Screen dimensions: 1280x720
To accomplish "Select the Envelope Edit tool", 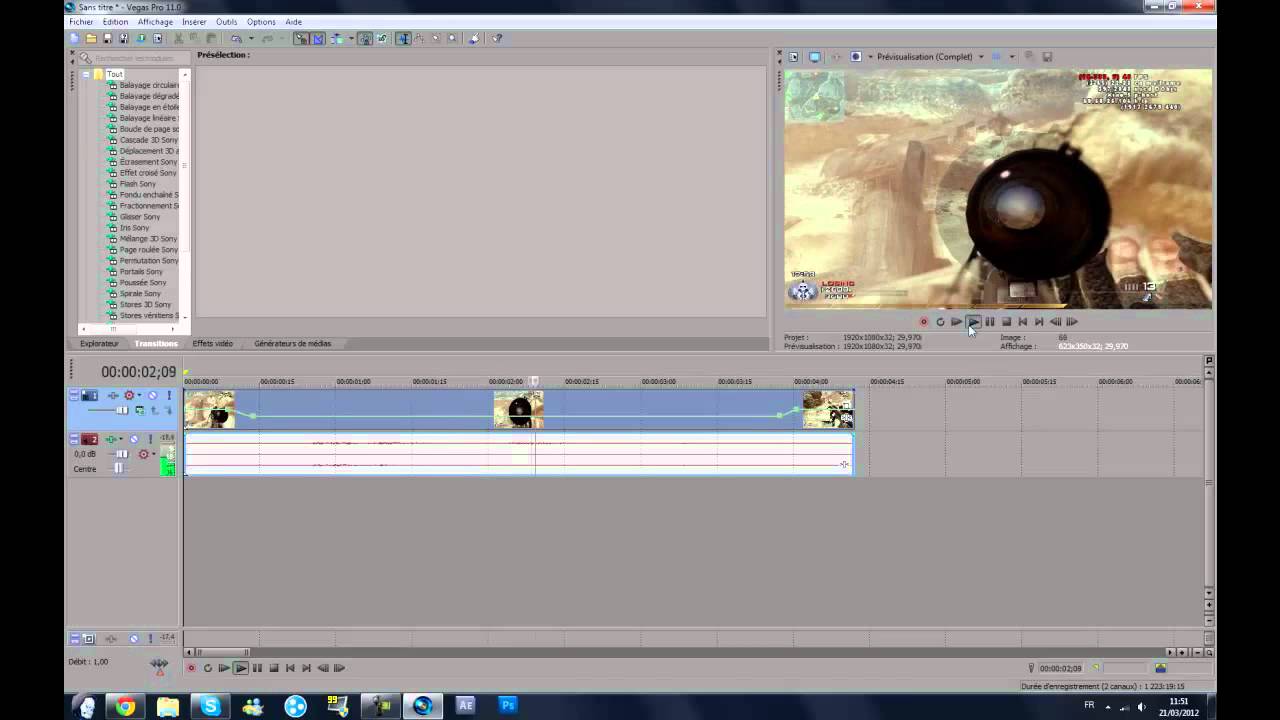I will click(419, 38).
